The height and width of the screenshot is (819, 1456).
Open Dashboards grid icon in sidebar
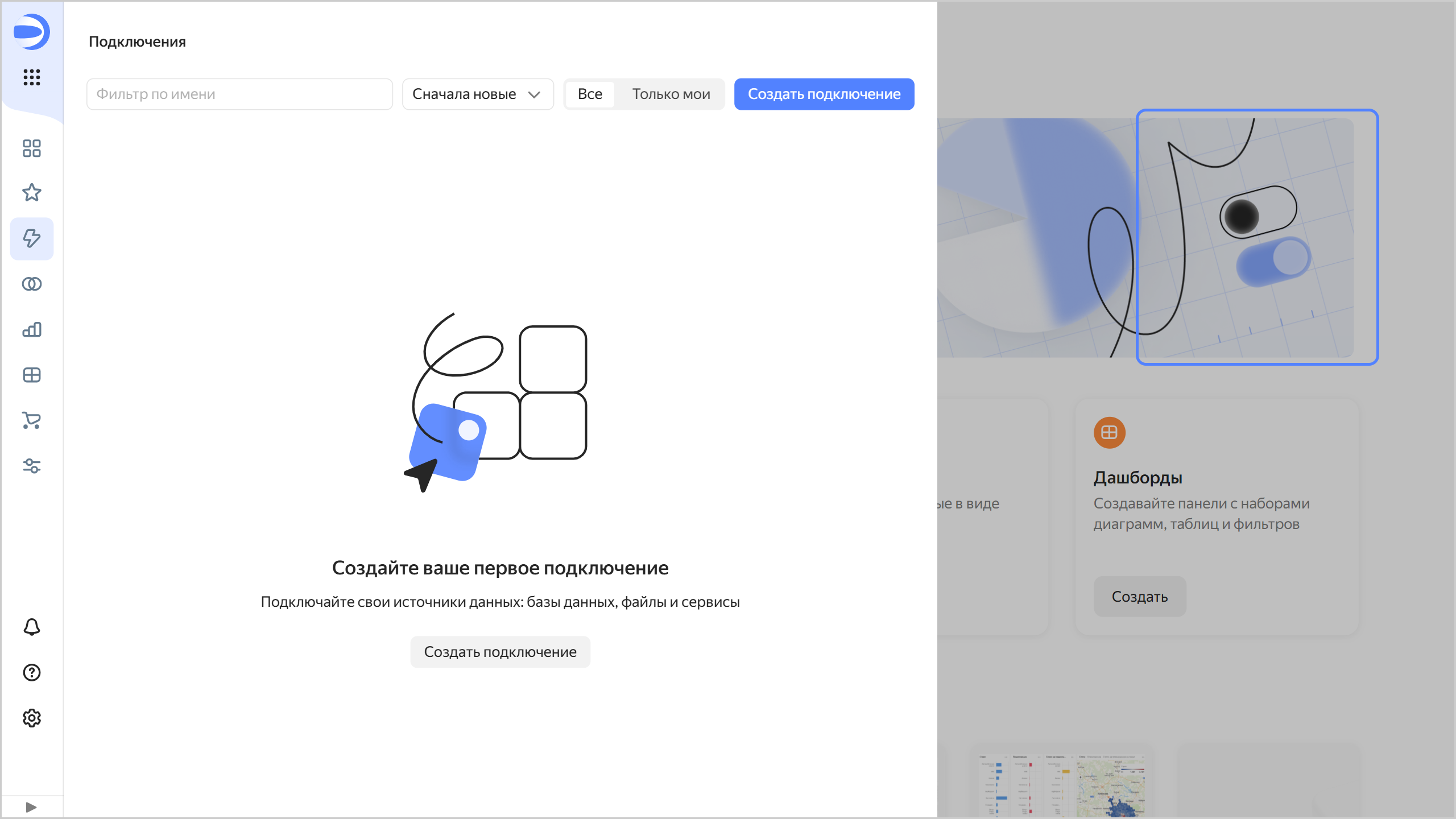pos(32,375)
